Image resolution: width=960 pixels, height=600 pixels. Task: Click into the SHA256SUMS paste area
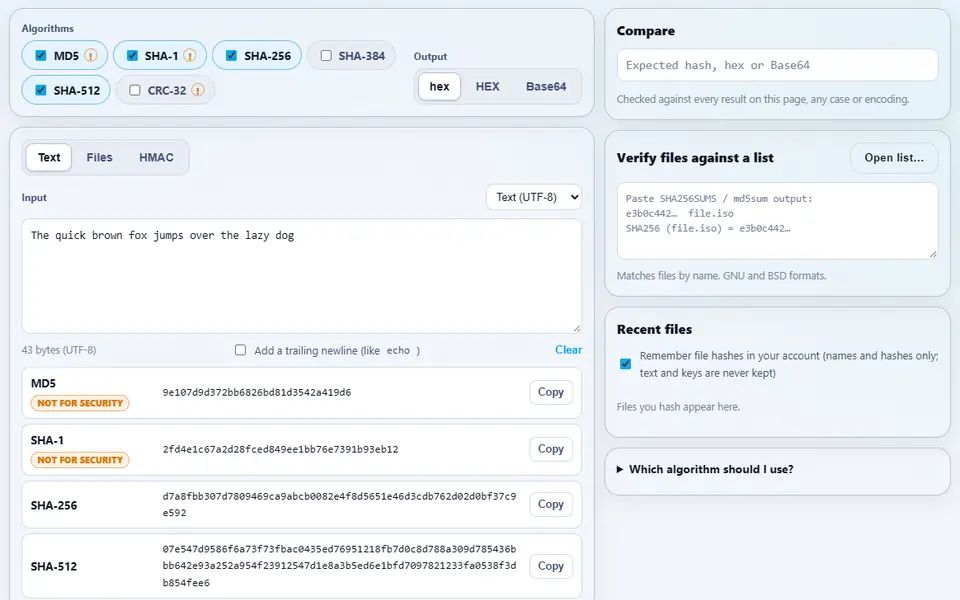[x=778, y=220]
